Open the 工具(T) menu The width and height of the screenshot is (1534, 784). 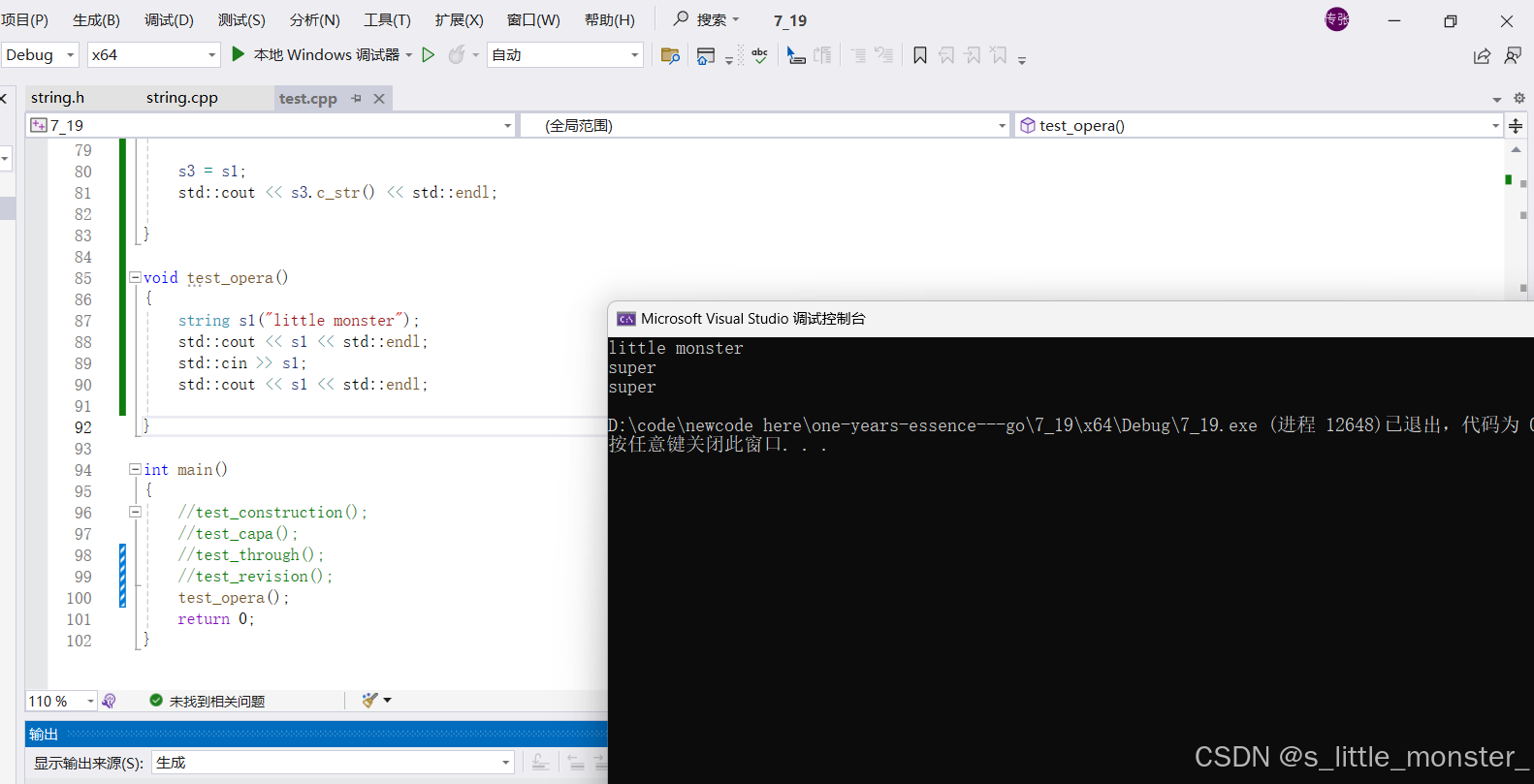pos(387,20)
